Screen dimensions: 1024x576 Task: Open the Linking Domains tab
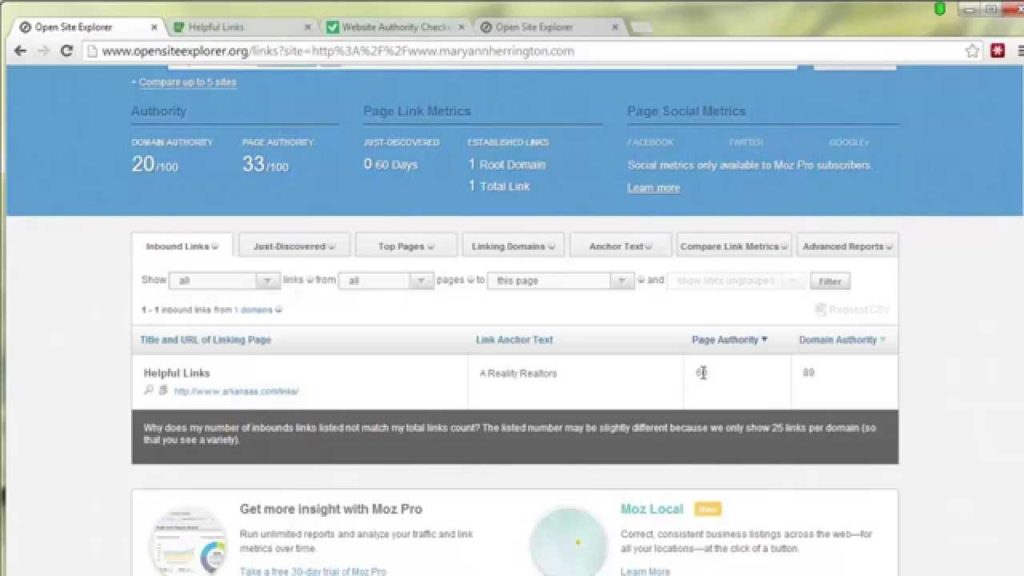coord(513,246)
